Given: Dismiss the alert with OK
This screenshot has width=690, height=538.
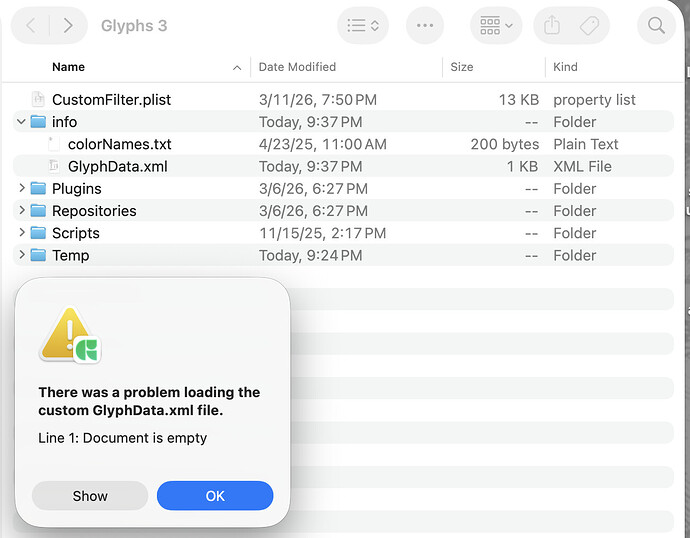Looking at the screenshot, I should [215, 496].
